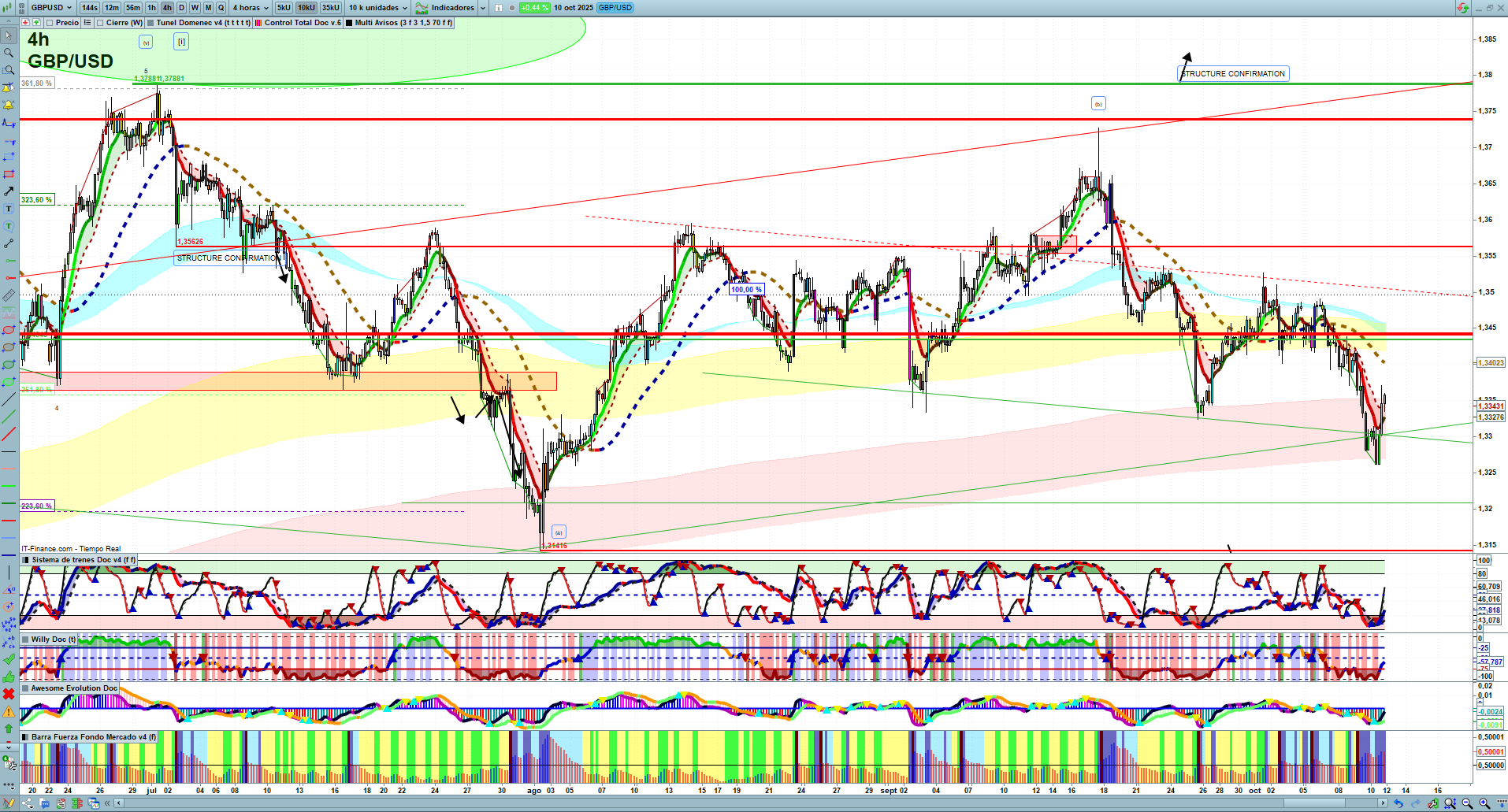Toggle the 10kU units button

coord(306,8)
